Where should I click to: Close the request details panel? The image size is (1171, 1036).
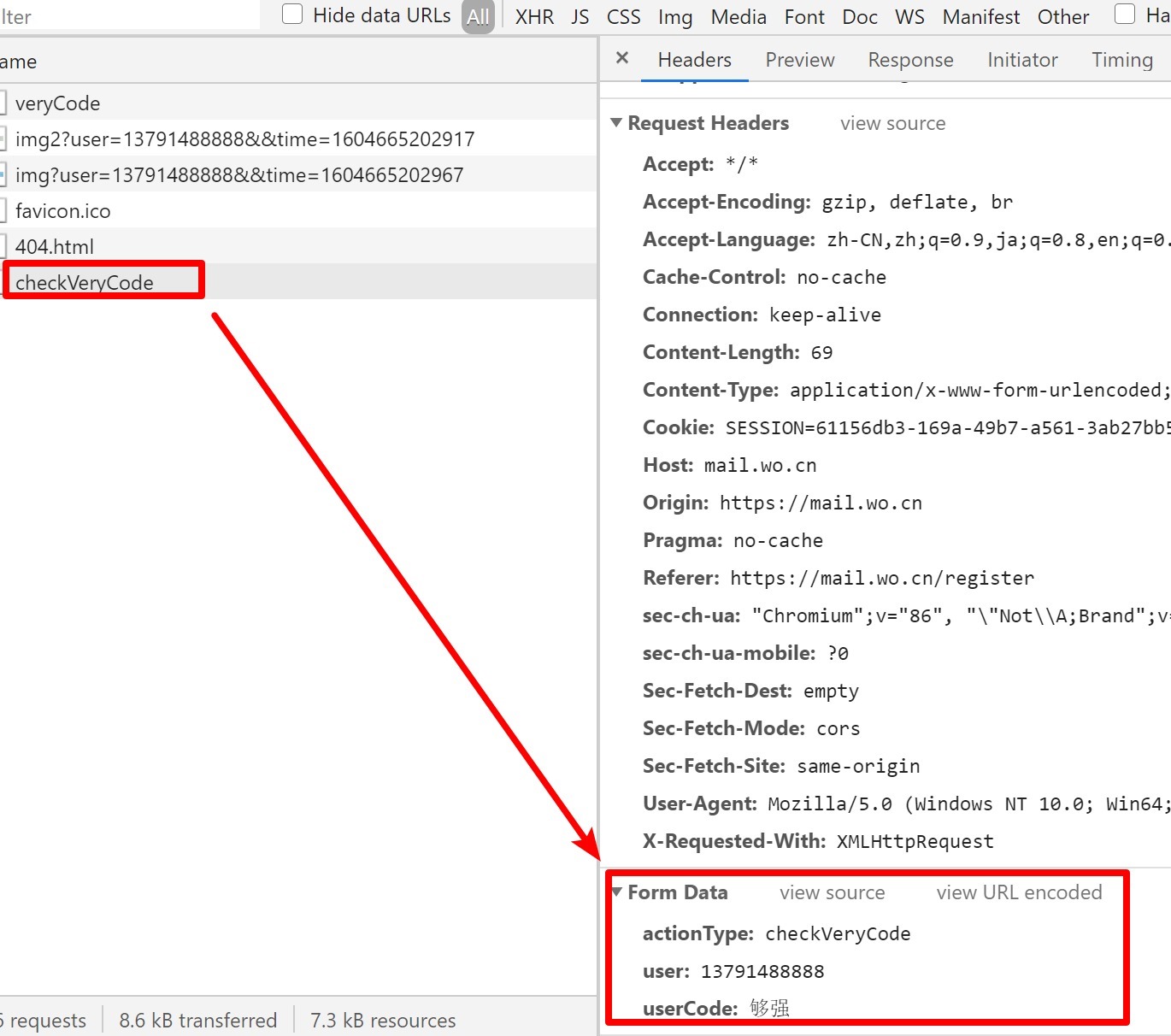tap(622, 58)
